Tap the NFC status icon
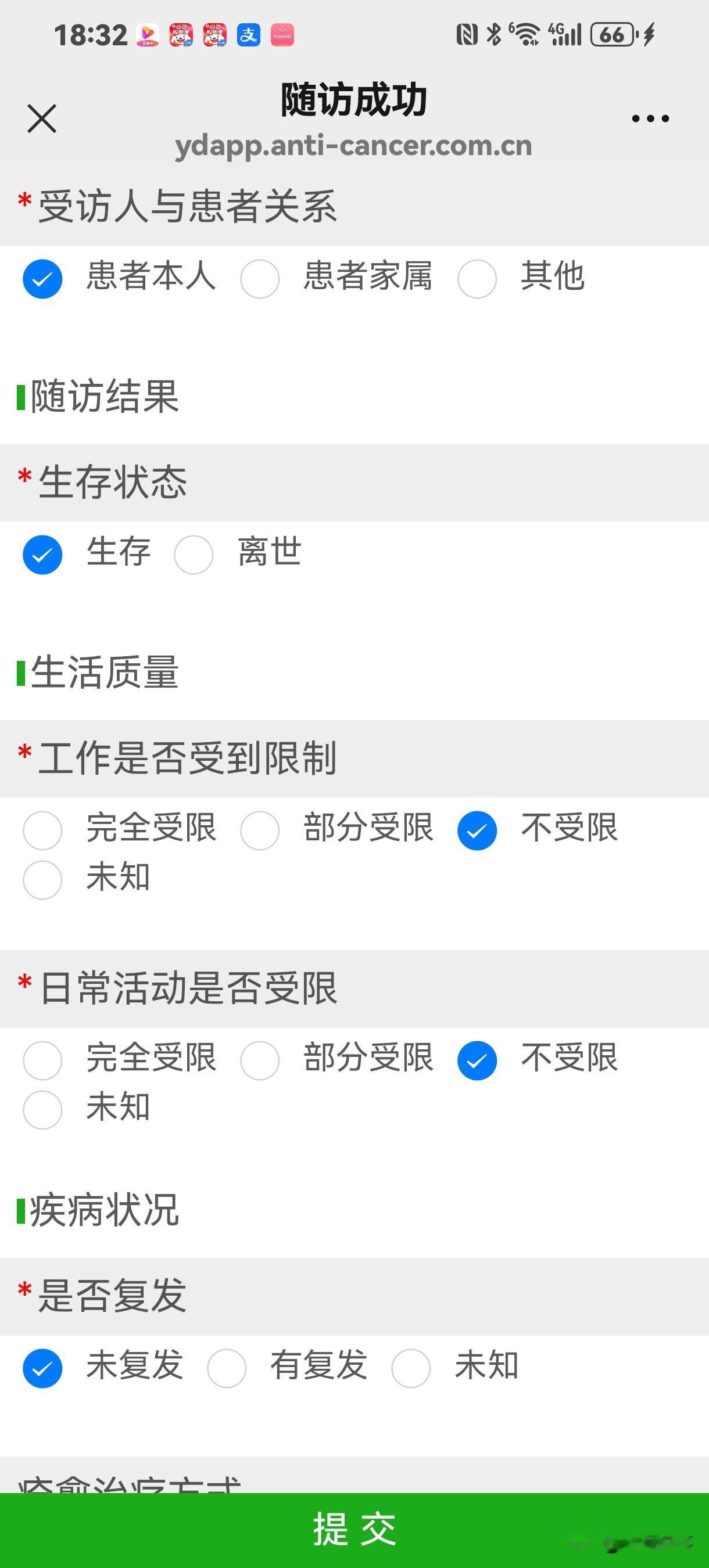This screenshot has width=709, height=1568. 467,35
